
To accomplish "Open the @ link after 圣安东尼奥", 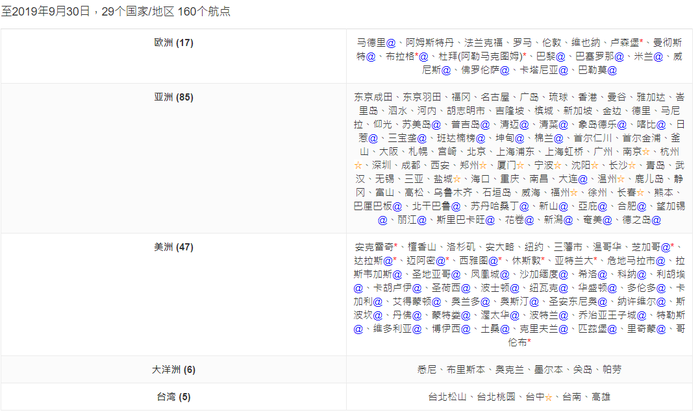I will (602, 302).
